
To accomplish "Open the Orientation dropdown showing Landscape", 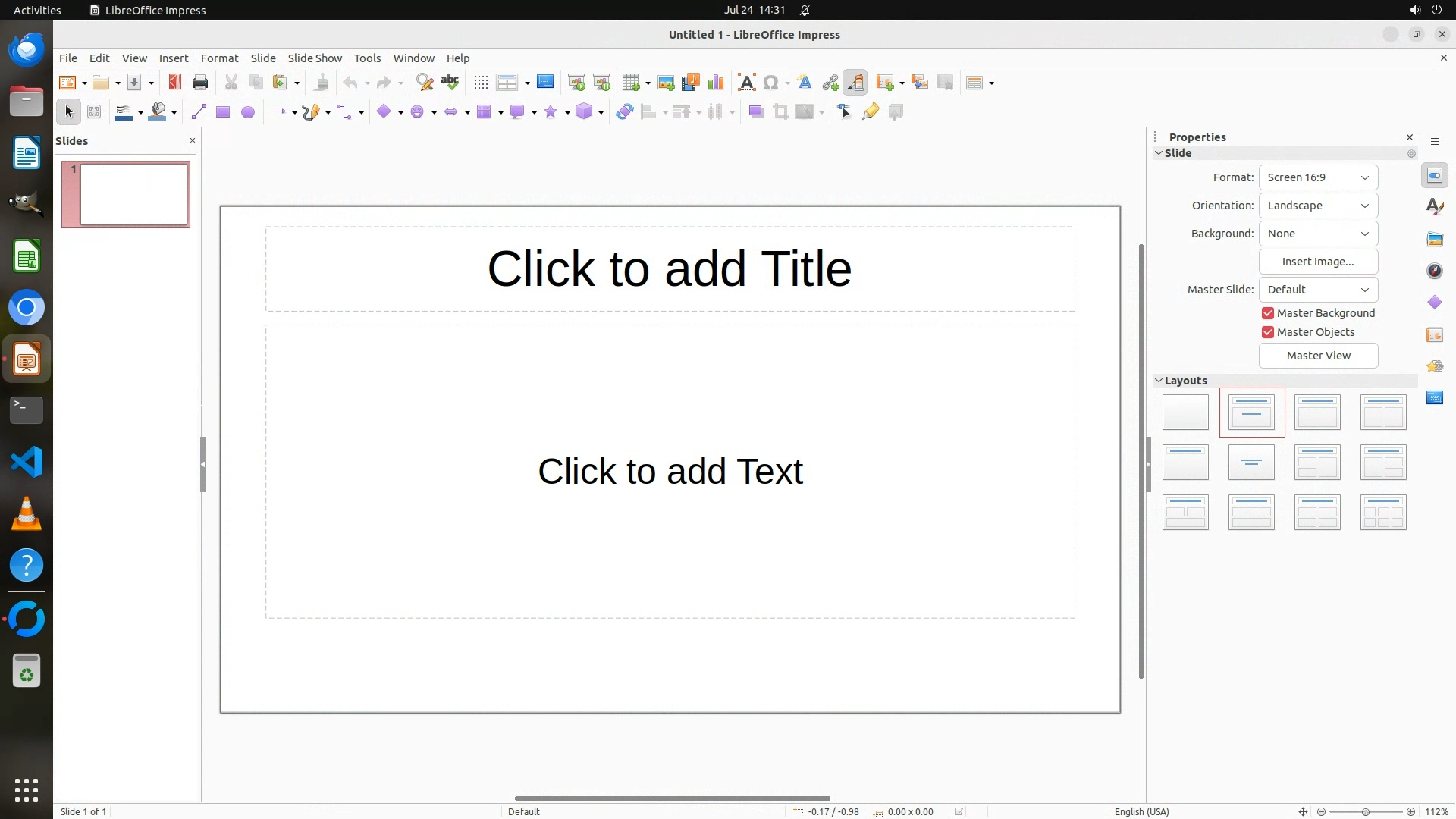I will pyautogui.click(x=1318, y=206).
